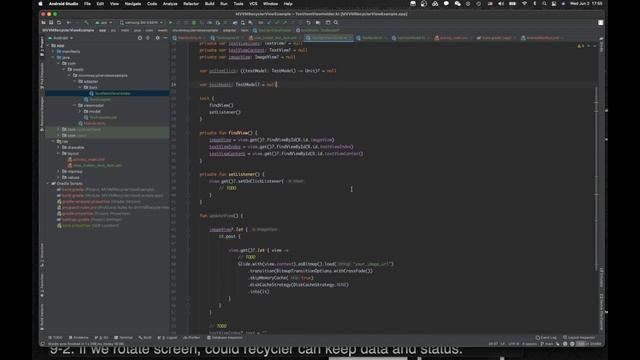Click the debug bug icon in toolbar
Image resolution: width=640 pixels, height=360 pixels.
194,22
